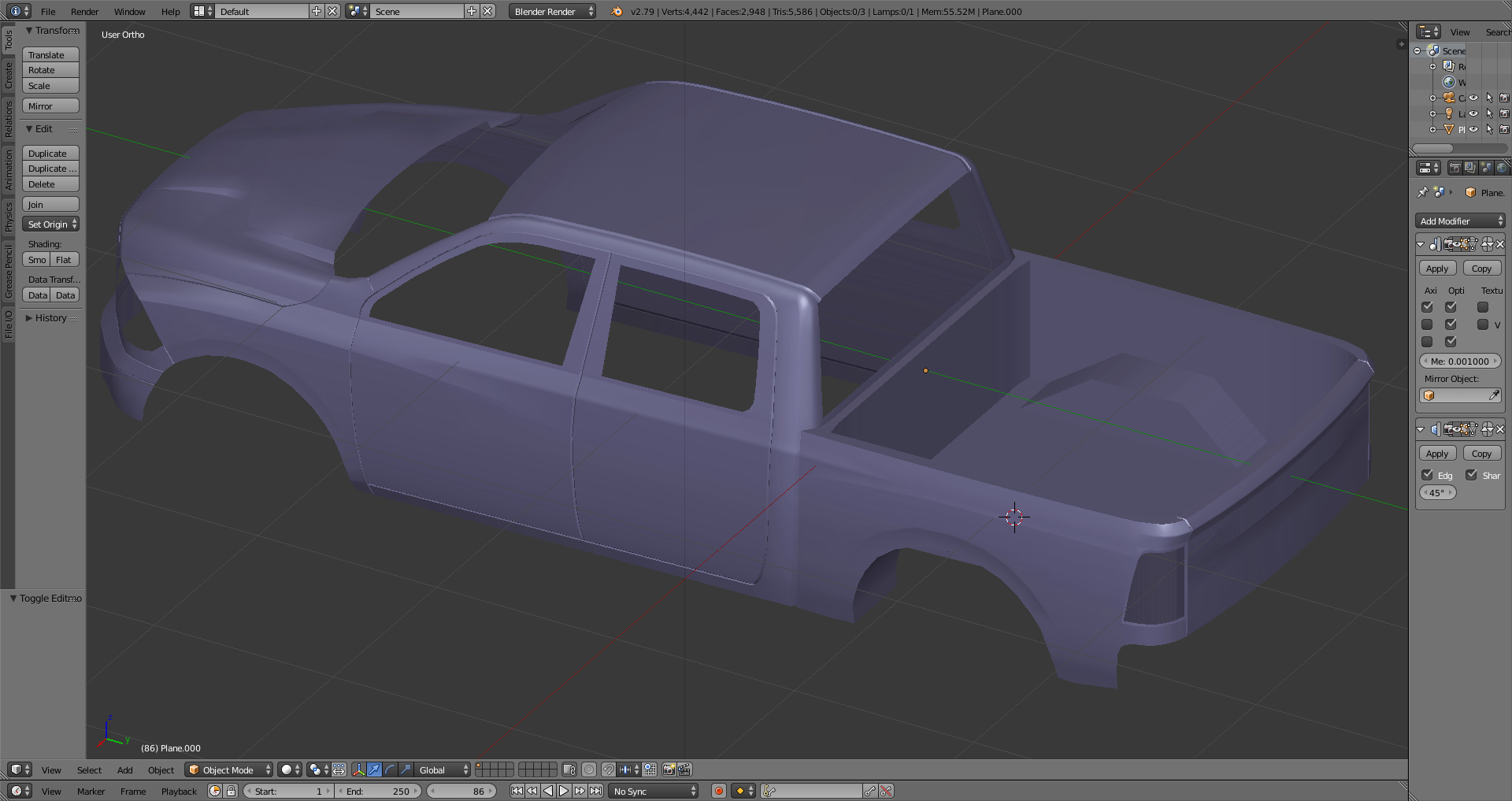The height and width of the screenshot is (801, 1512).
Task: Lock the timeline range padlock
Action: pos(231,791)
